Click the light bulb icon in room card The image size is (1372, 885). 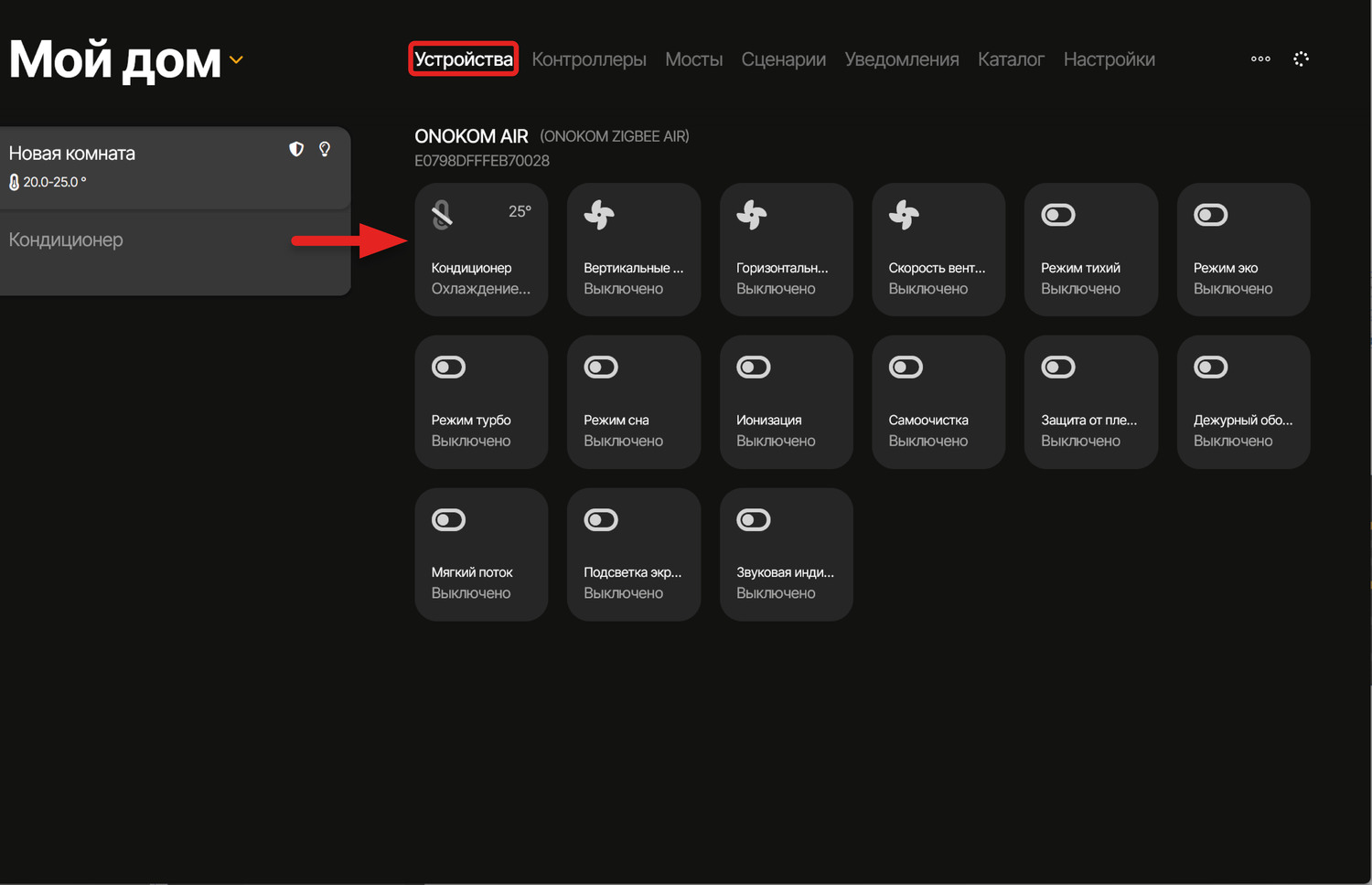coord(325,149)
